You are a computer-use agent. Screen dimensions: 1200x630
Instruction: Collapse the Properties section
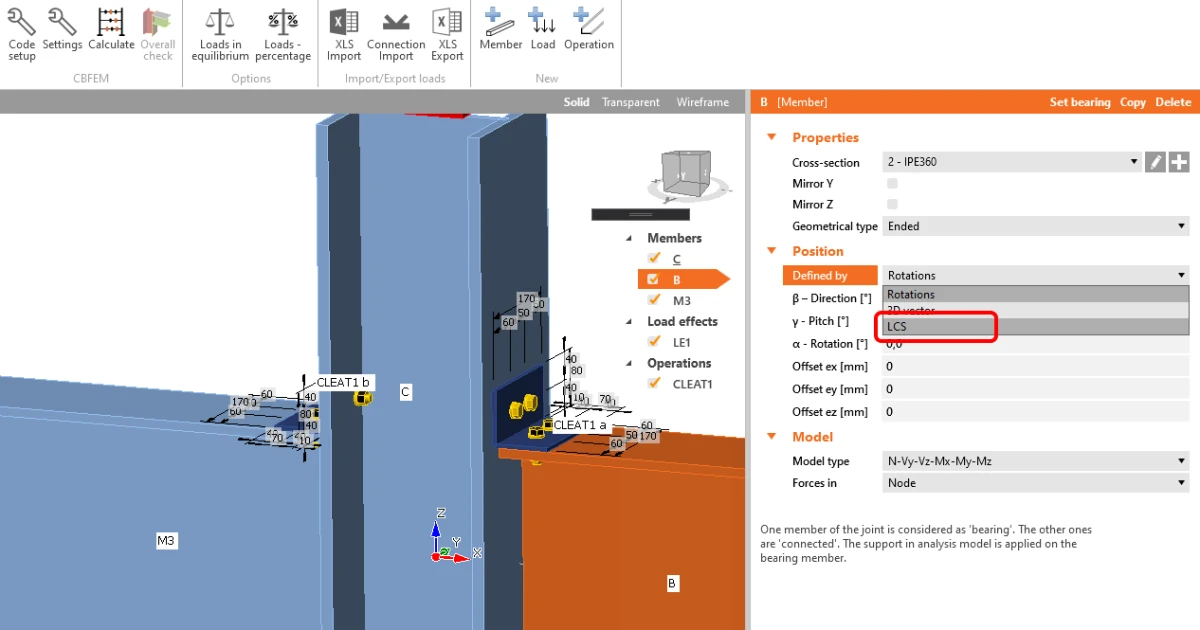click(771, 138)
